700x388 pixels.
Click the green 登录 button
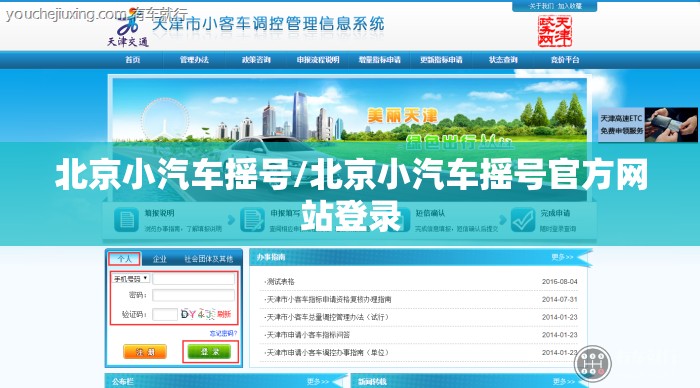click(209, 352)
